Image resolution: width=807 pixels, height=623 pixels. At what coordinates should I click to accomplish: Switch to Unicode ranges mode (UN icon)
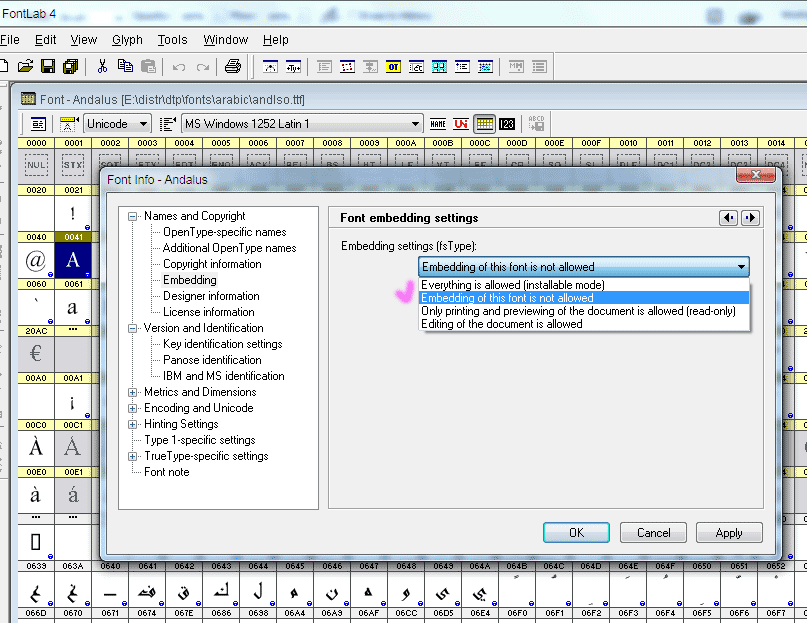point(461,124)
